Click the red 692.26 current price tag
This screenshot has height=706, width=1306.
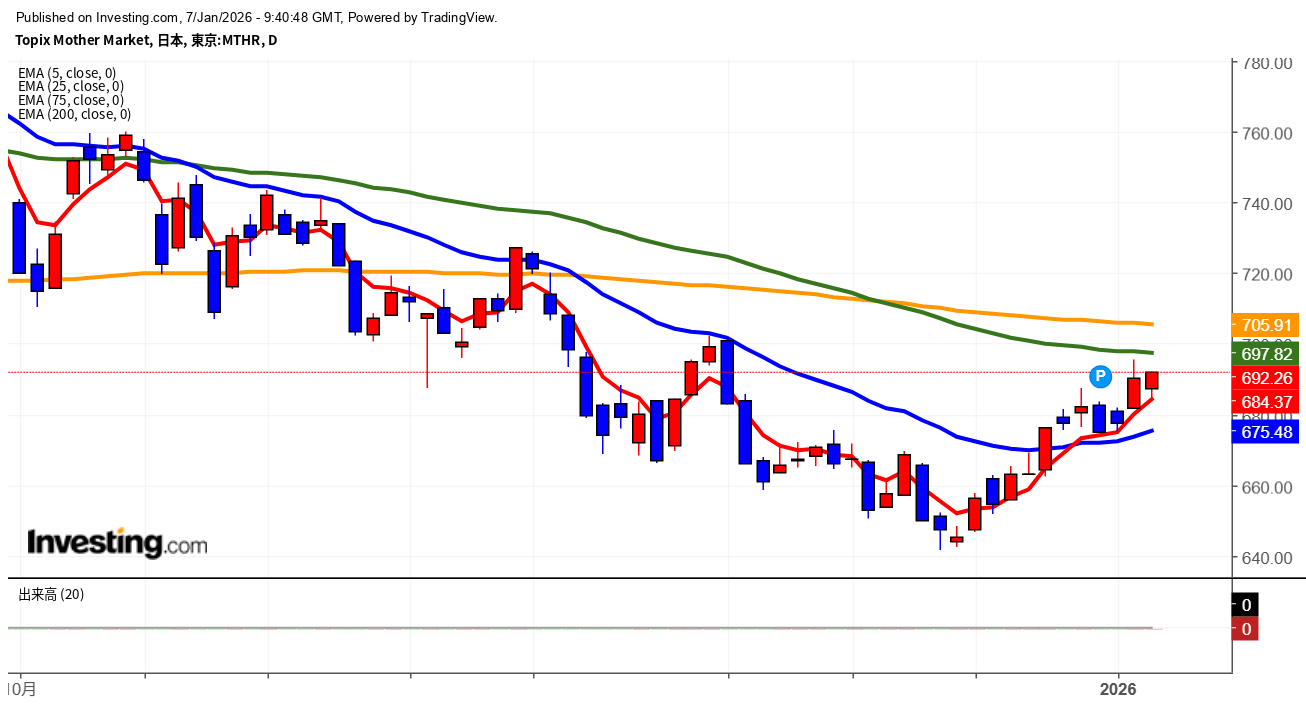pos(1267,378)
